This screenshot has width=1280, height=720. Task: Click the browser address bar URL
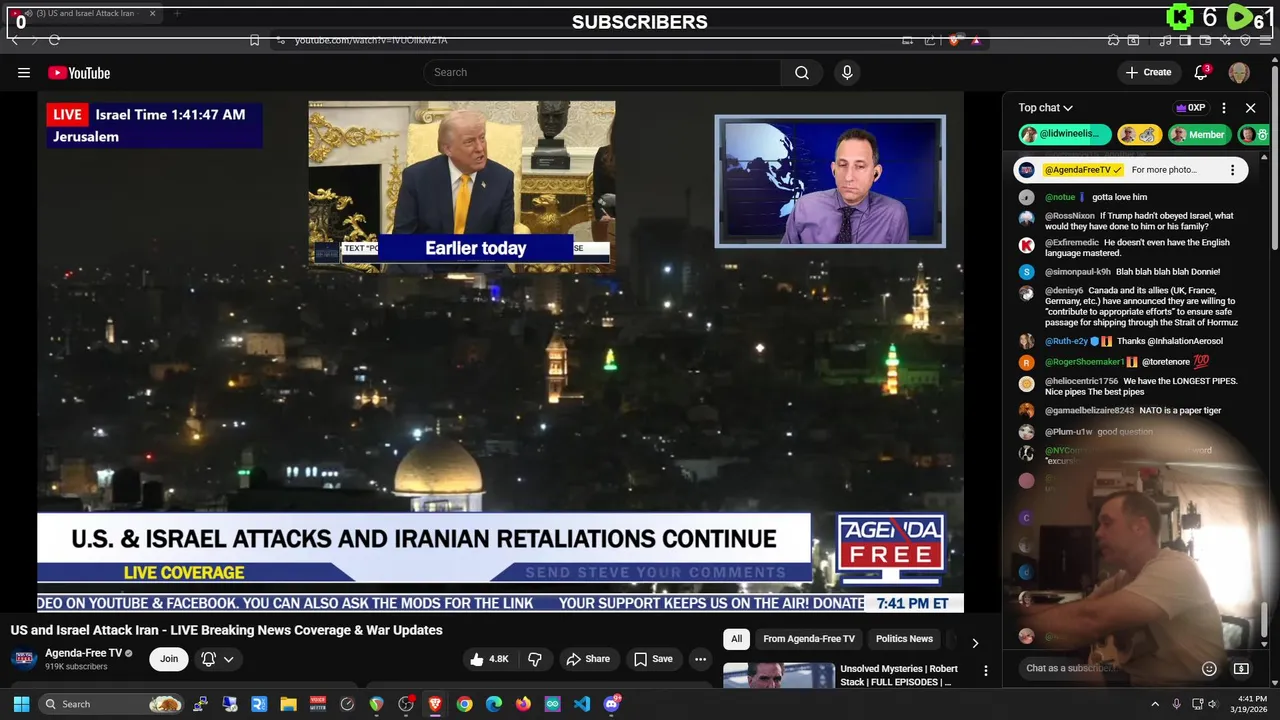point(371,40)
